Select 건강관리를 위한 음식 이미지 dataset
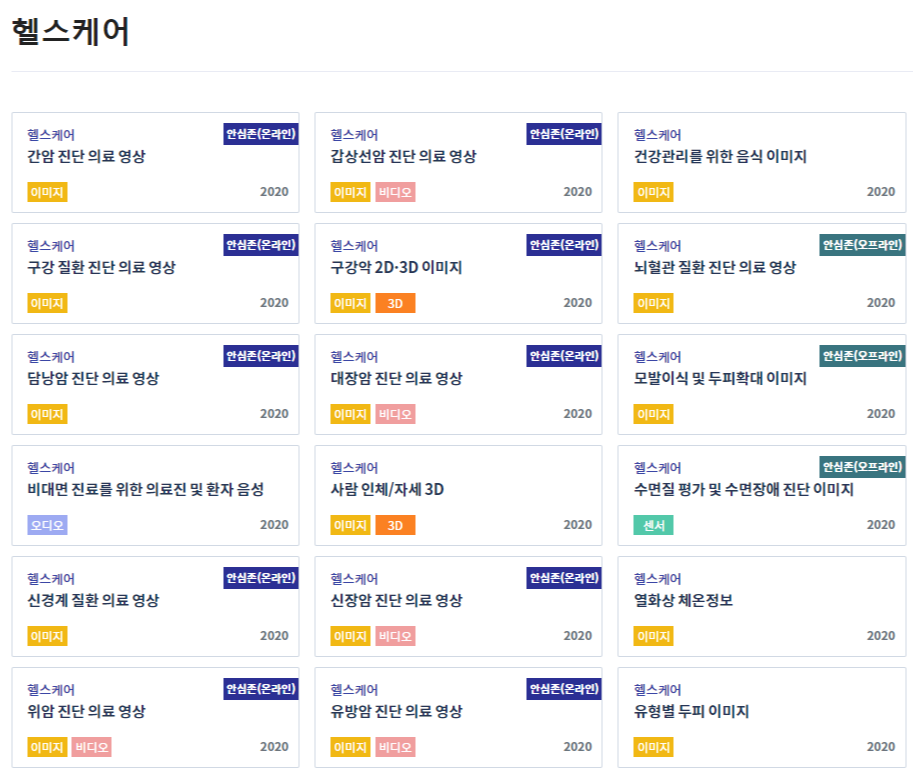Image resolution: width=913 pixels, height=771 pixels. point(762,162)
